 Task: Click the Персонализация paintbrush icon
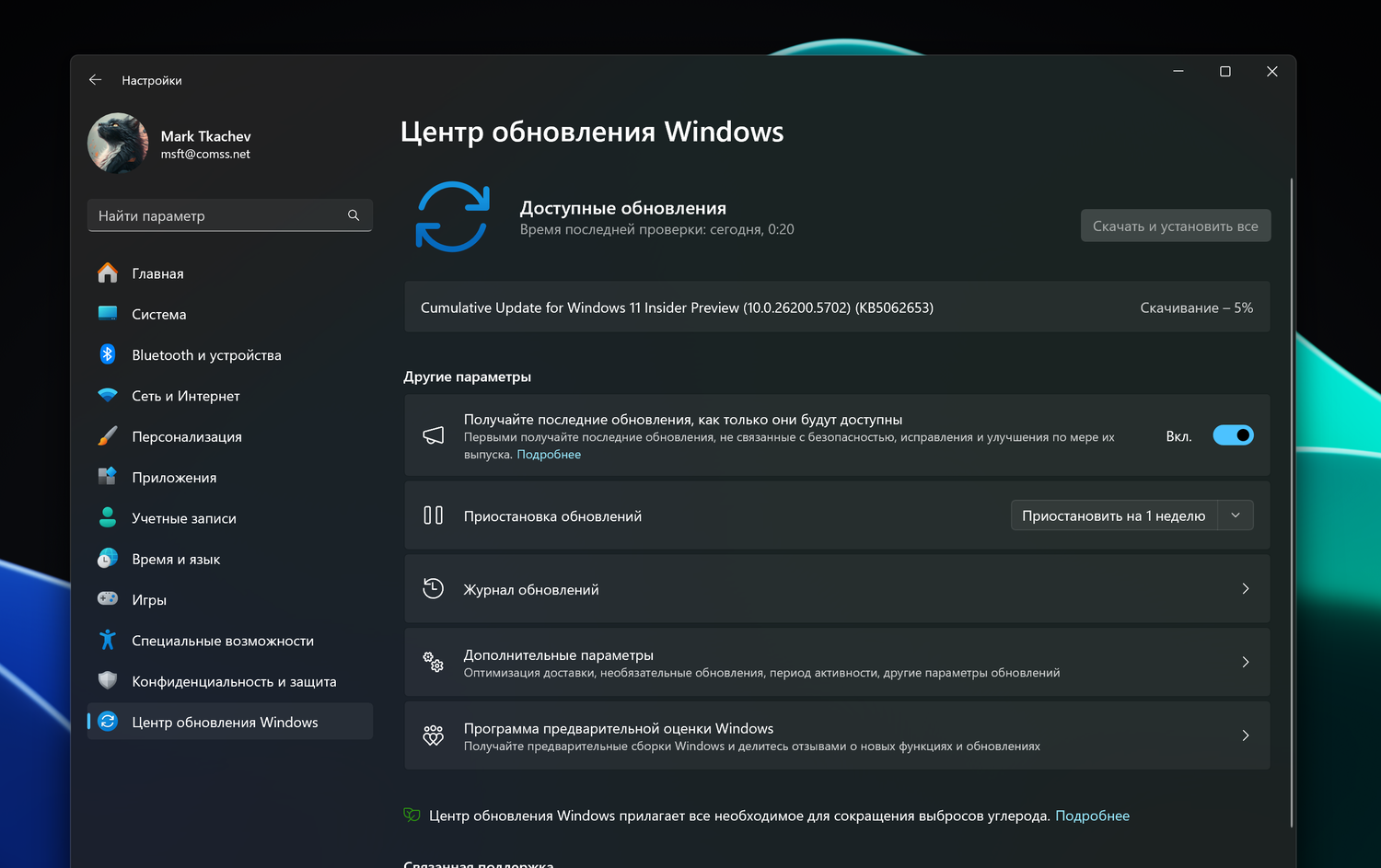108,436
